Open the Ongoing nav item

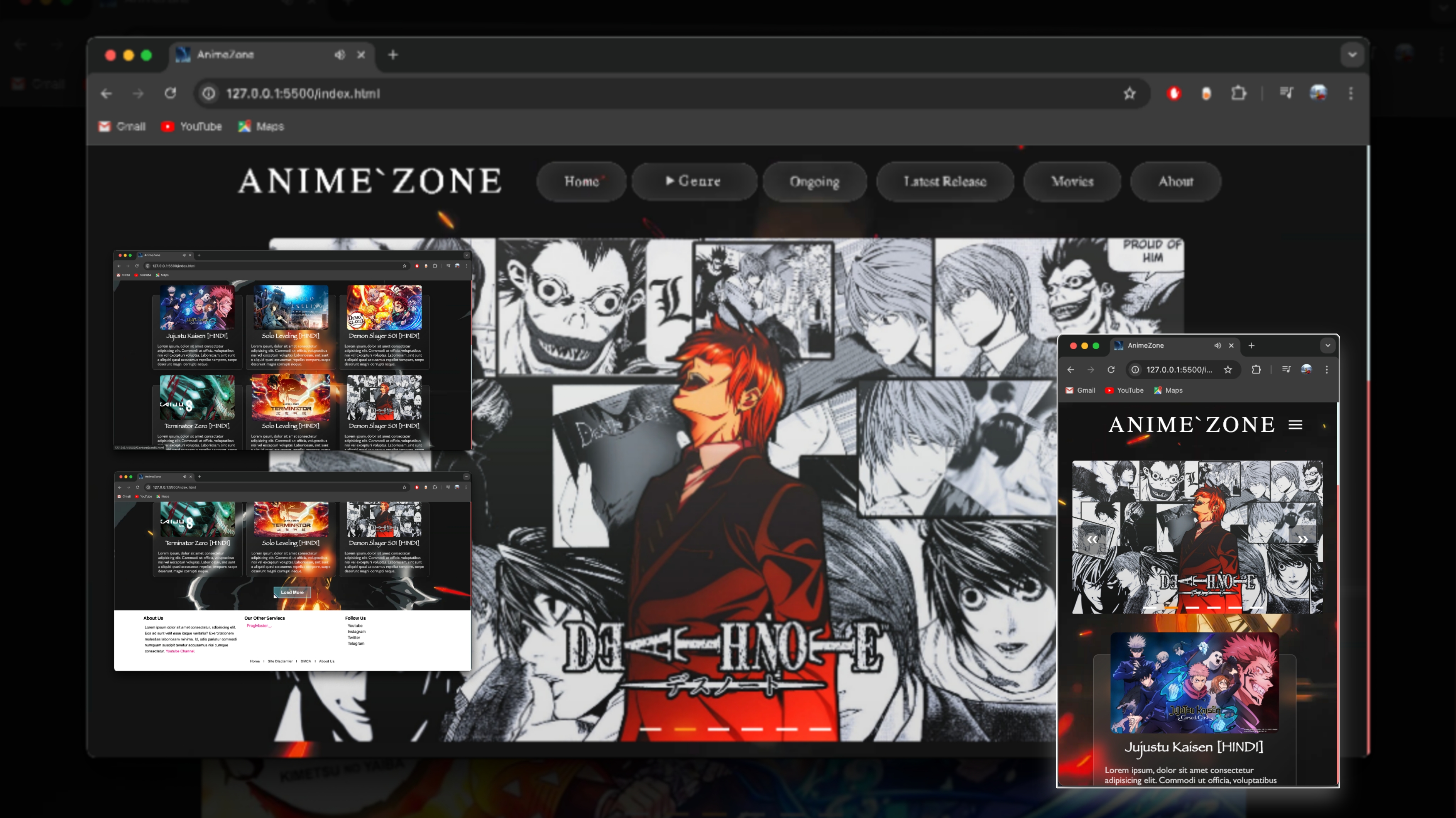coord(814,181)
